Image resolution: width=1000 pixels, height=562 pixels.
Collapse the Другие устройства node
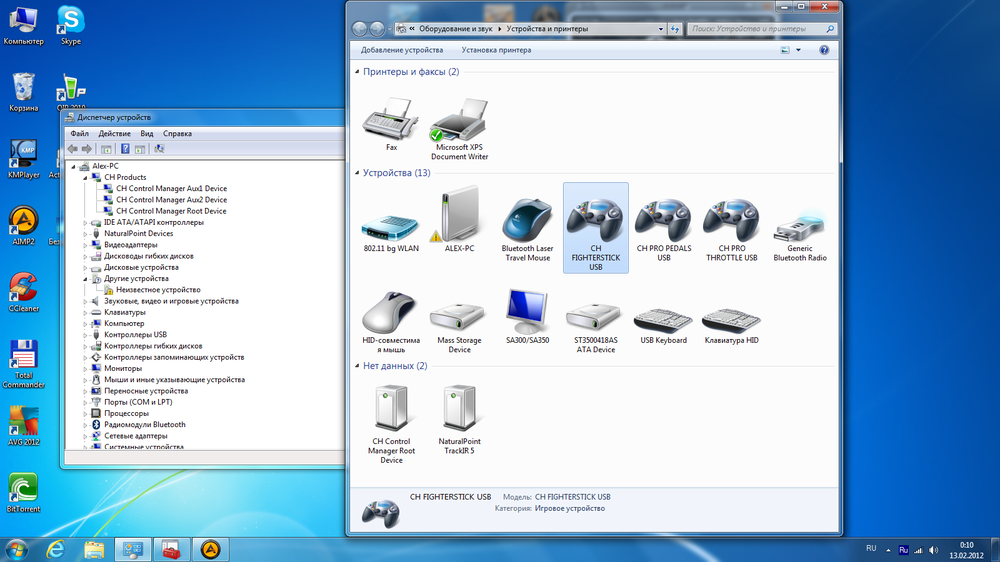85,279
